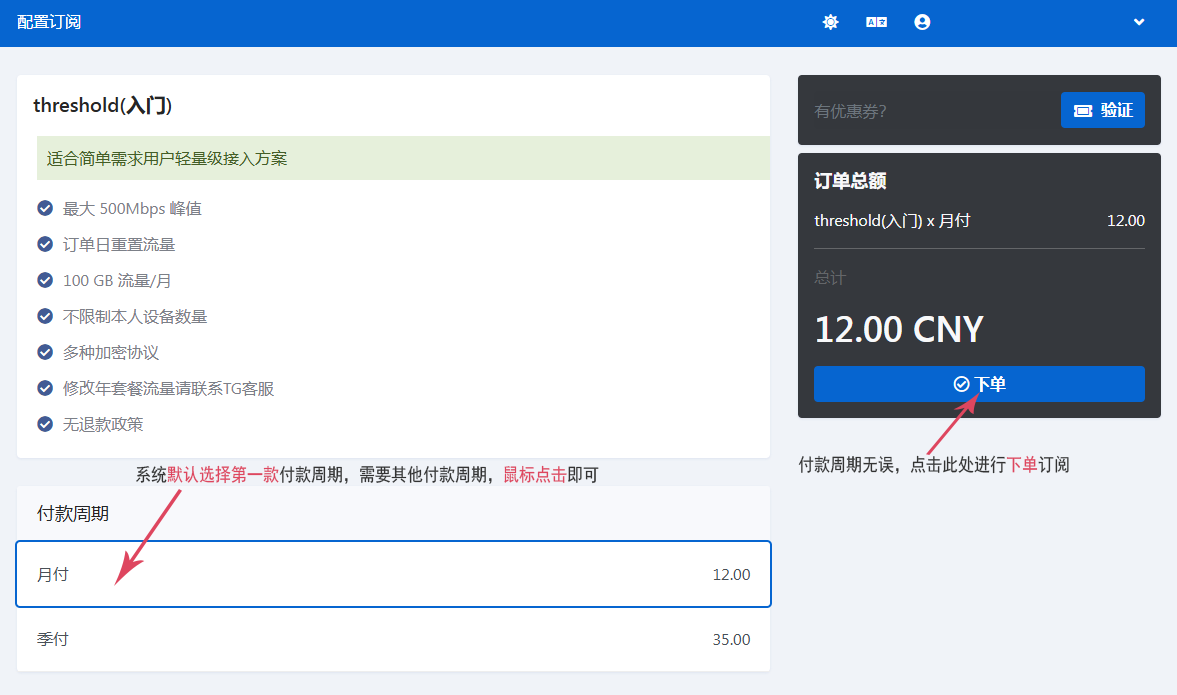
Task: Click the green 适合简单需求用户 description banner
Action: [403, 158]
